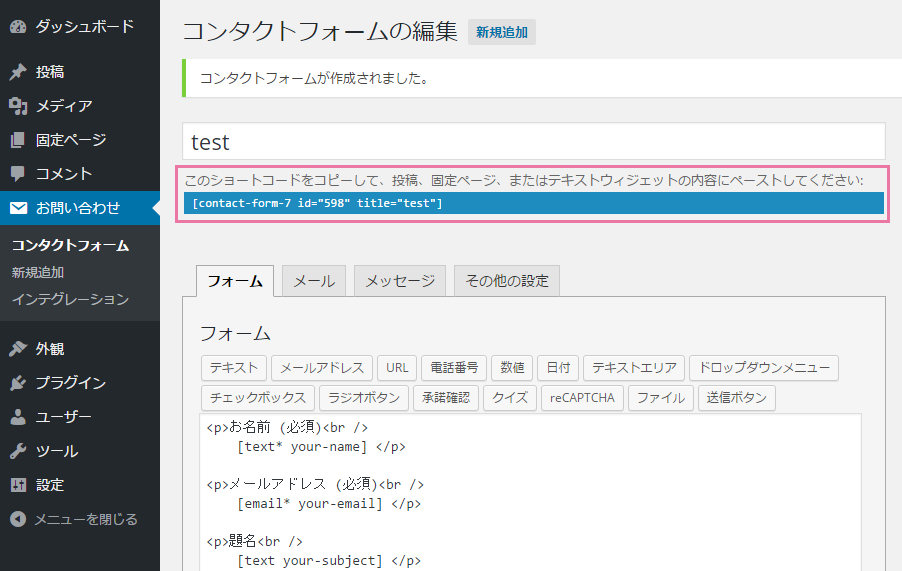Click the 固定ページ pages icon
Screen dimensions: 902x571
[18, 140]
